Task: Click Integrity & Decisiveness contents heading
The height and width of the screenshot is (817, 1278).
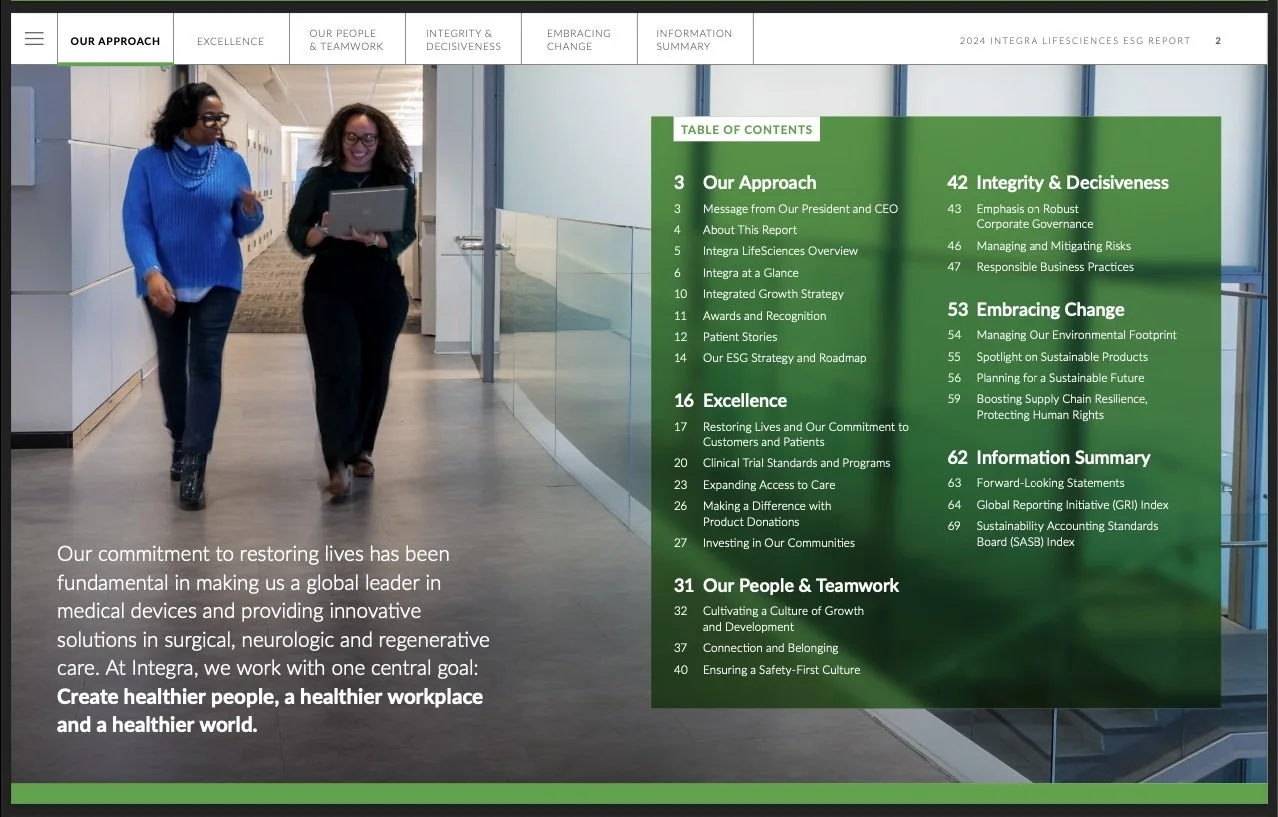Action: pos(1058,183)
